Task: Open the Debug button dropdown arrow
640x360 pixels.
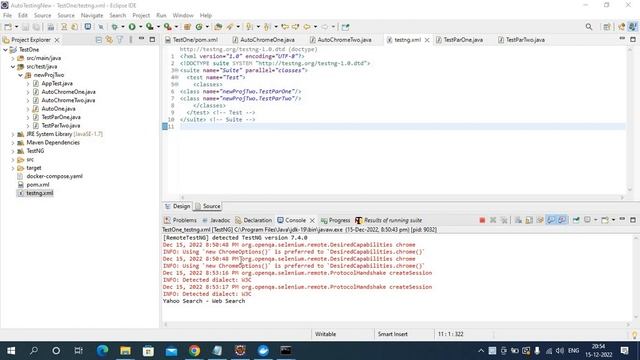Action: [122, 27]
